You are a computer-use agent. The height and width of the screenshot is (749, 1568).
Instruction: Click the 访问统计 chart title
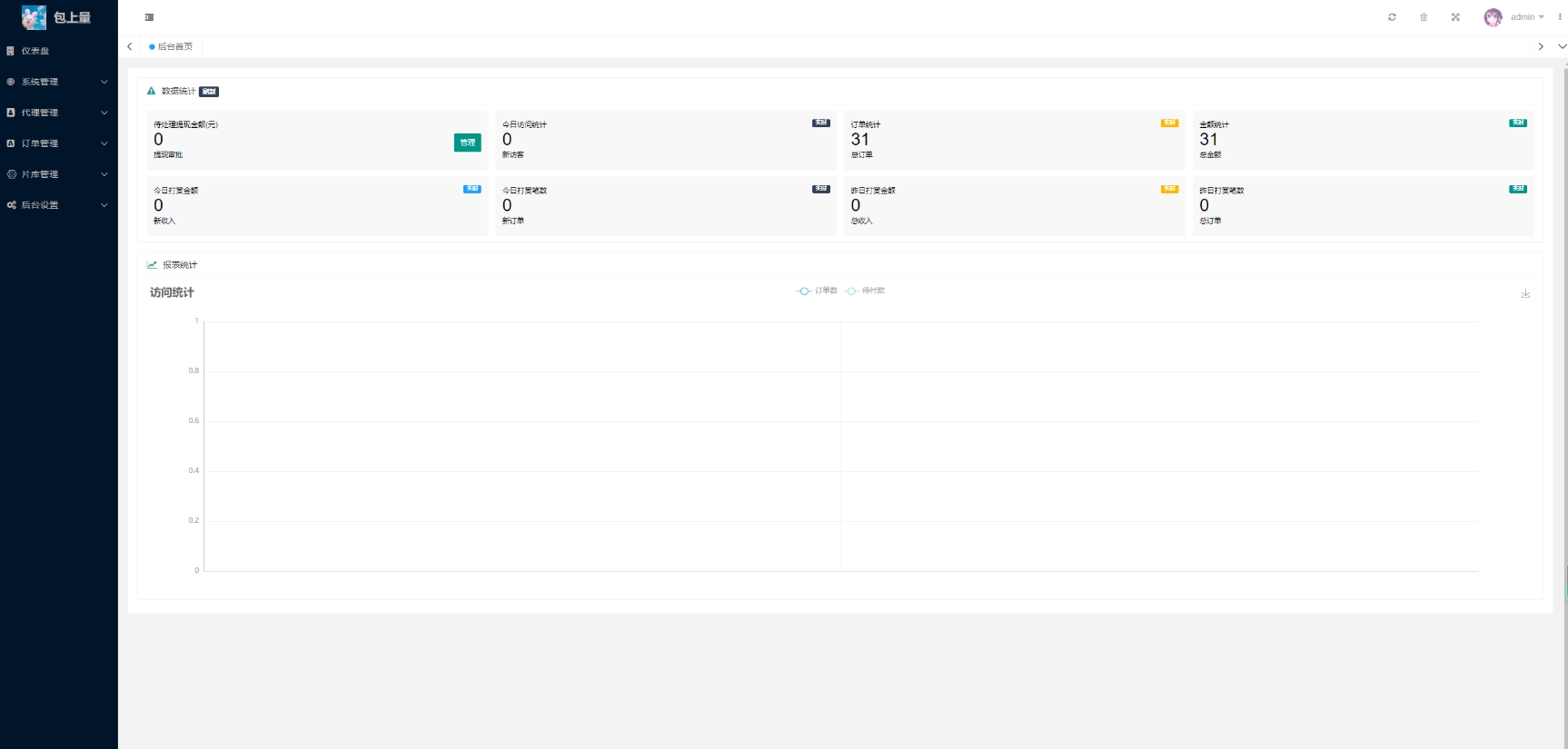coord(172,292)
